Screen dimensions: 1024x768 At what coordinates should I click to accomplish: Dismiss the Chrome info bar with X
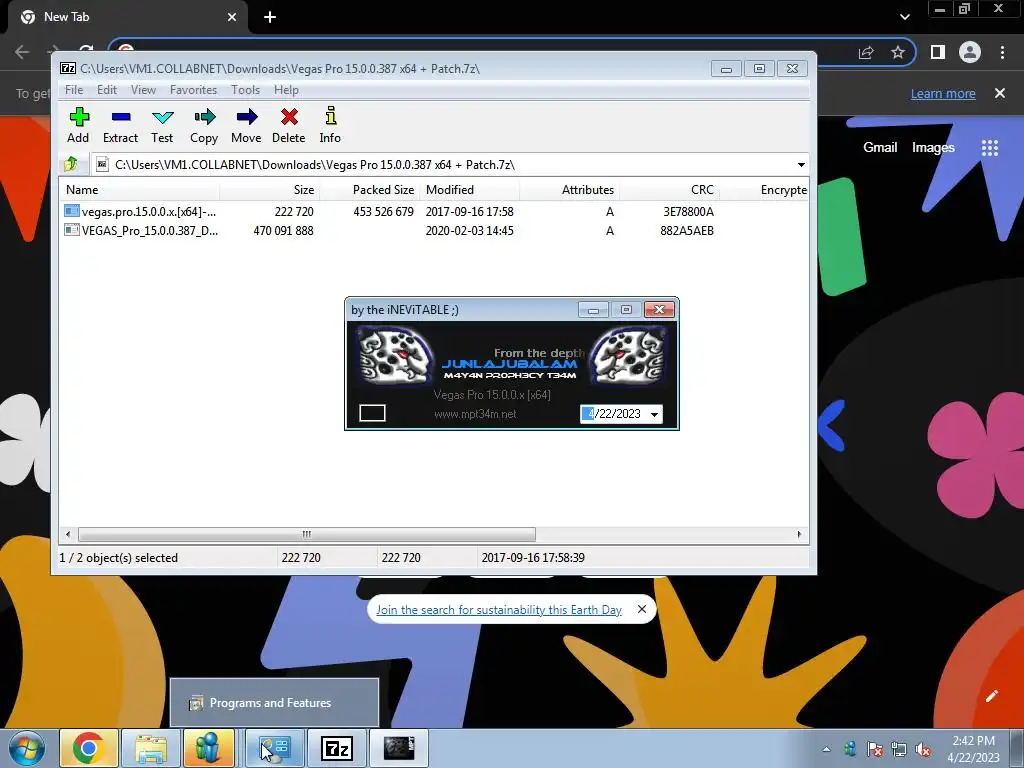coord(1000,93)
